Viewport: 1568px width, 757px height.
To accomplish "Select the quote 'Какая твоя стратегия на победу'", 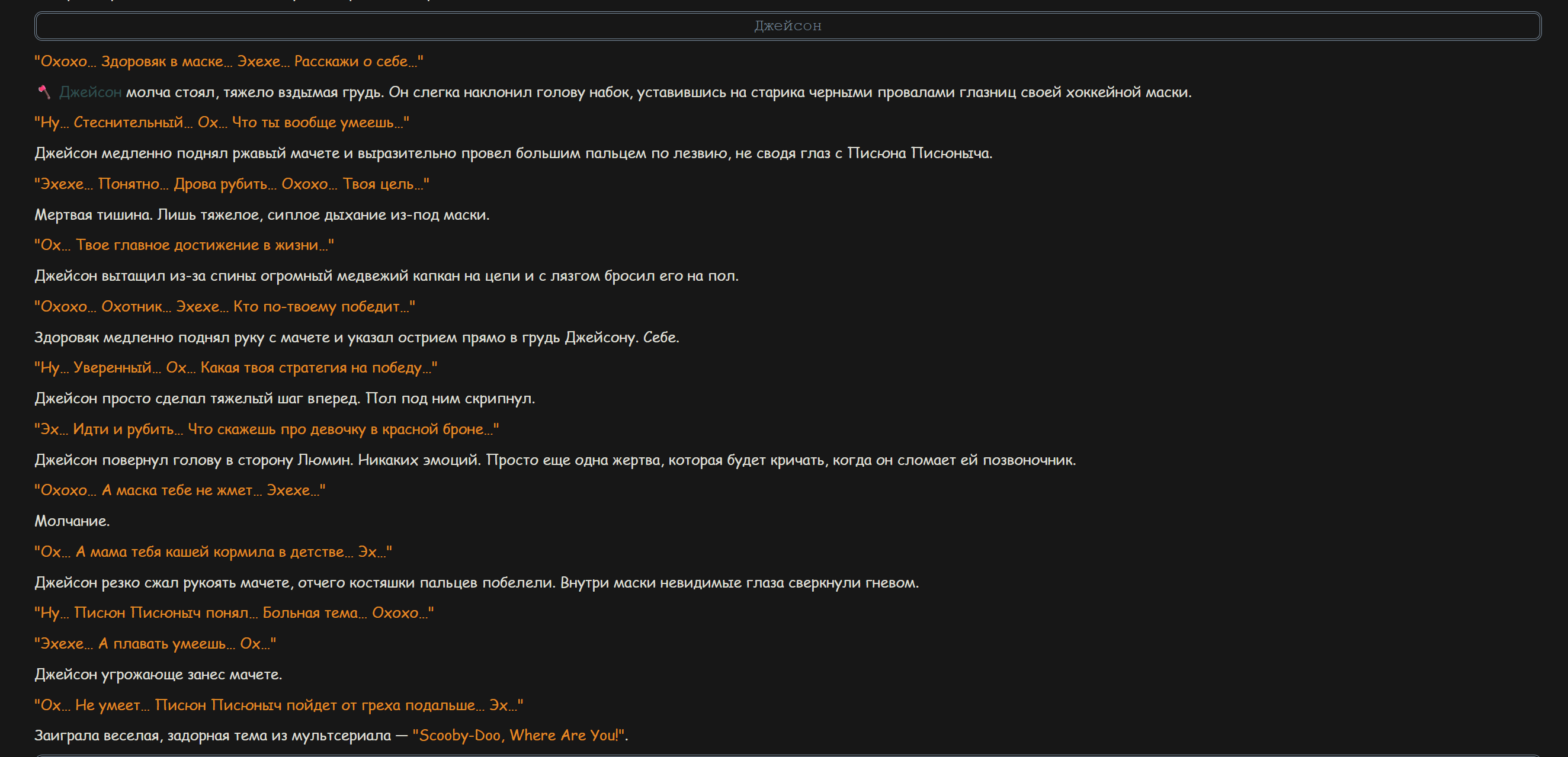I will [236, 368].
